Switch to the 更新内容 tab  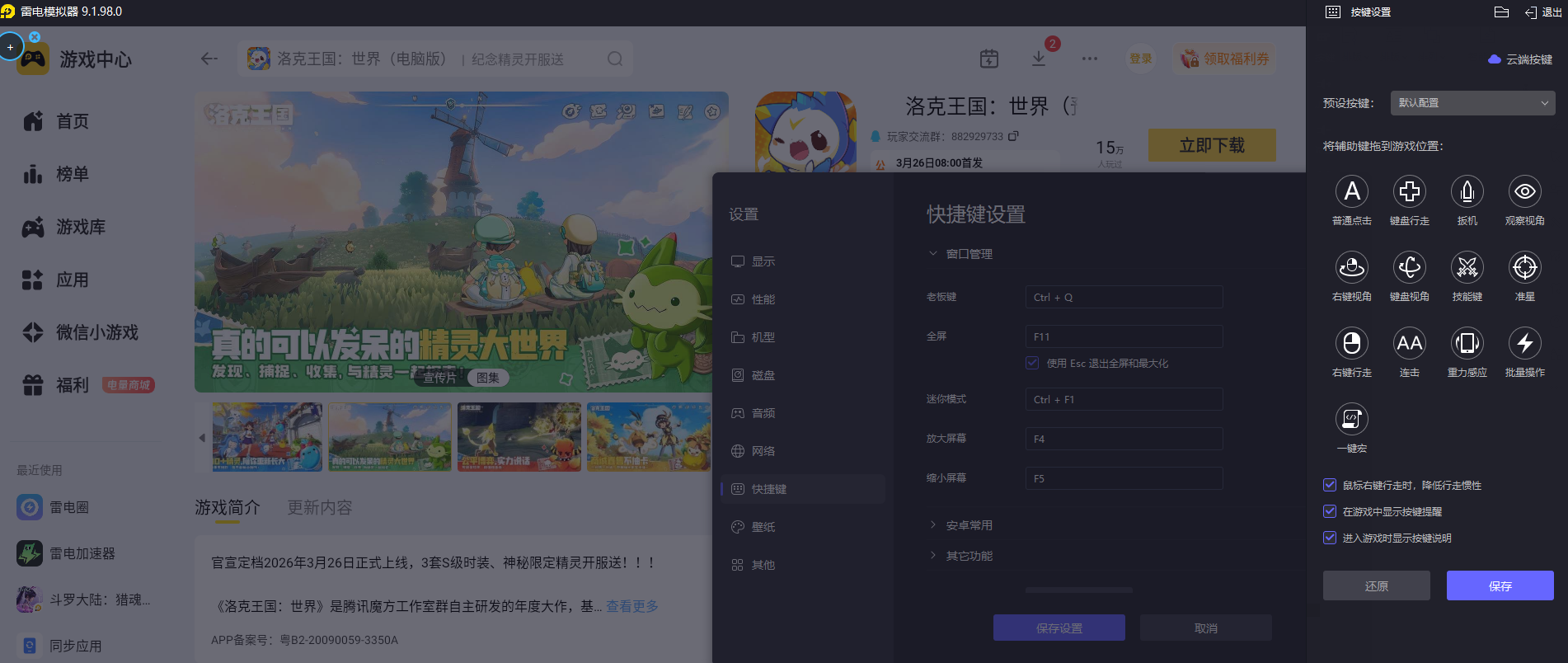coord(320,508)
